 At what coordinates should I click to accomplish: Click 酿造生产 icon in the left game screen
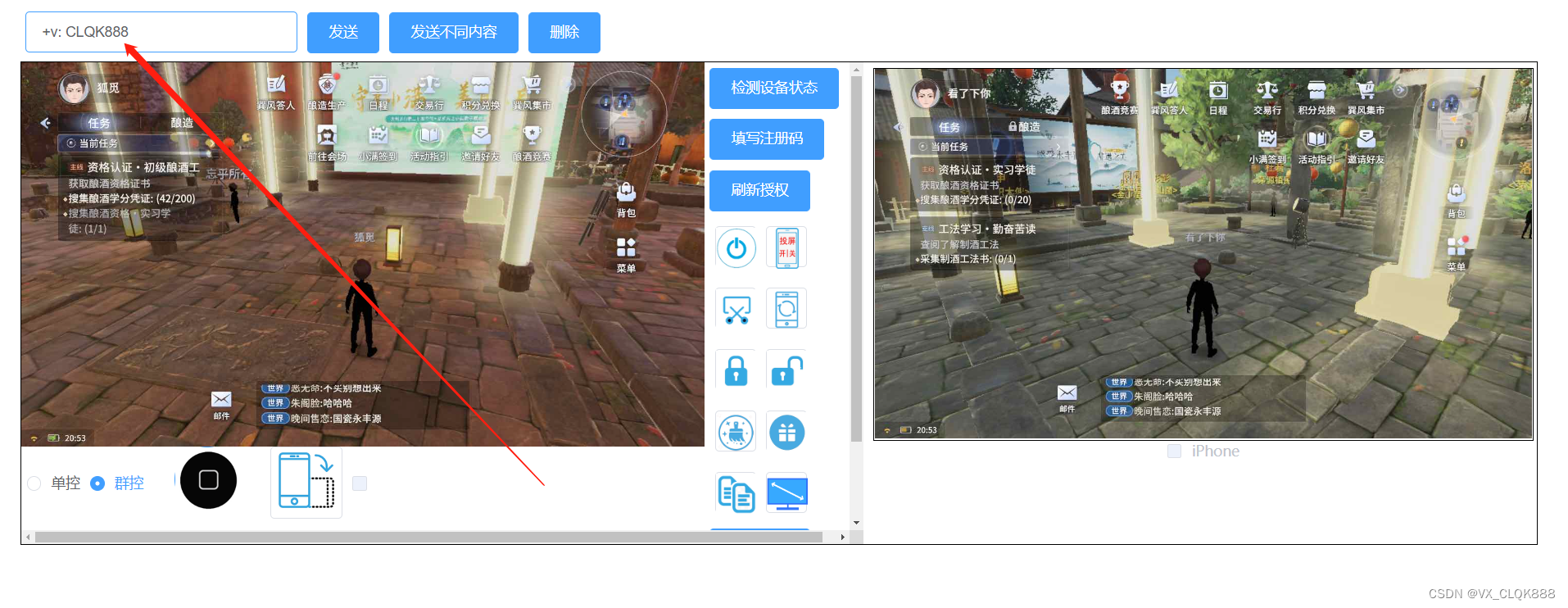327,93
